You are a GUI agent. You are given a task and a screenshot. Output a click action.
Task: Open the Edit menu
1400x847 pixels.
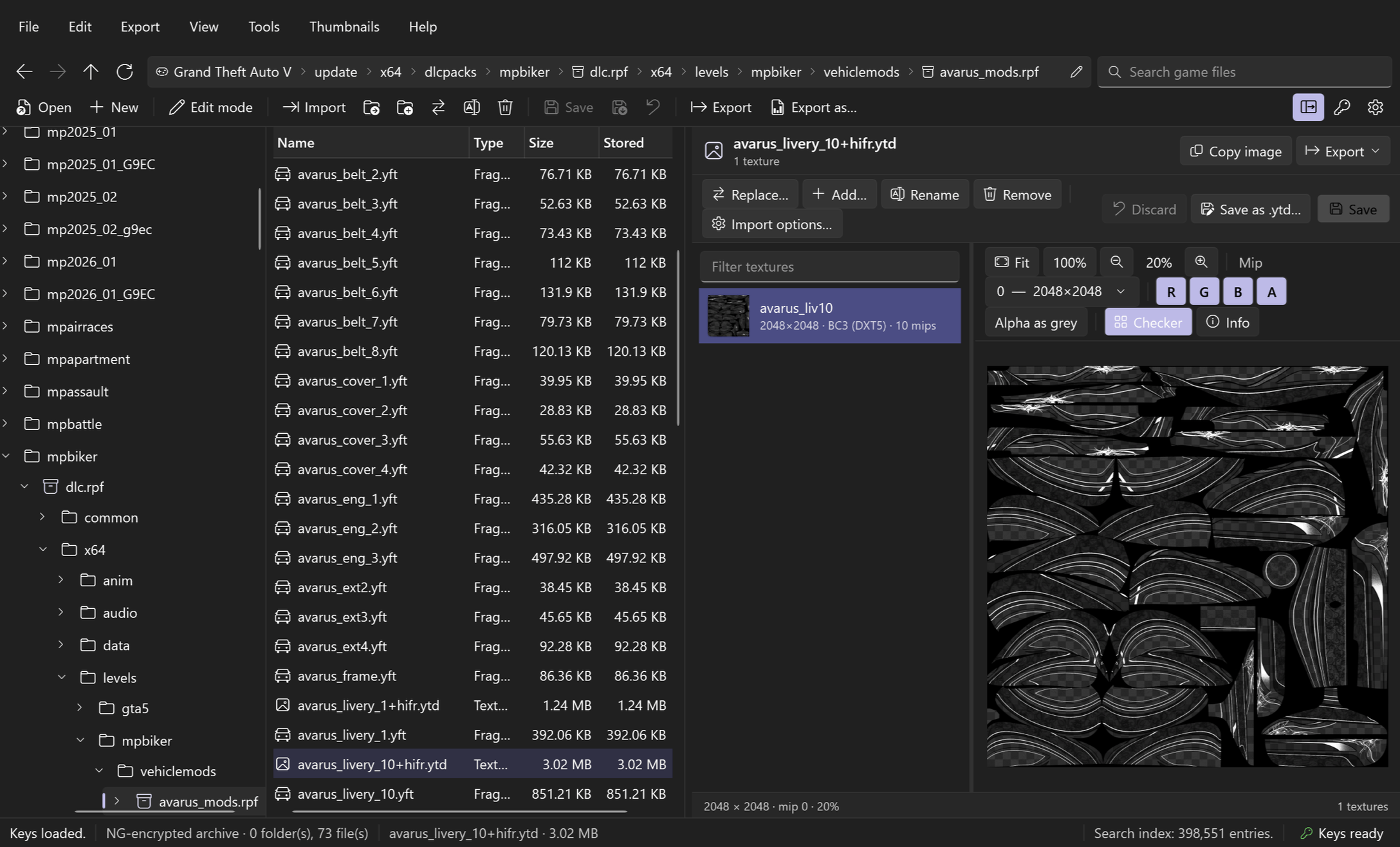80,26
